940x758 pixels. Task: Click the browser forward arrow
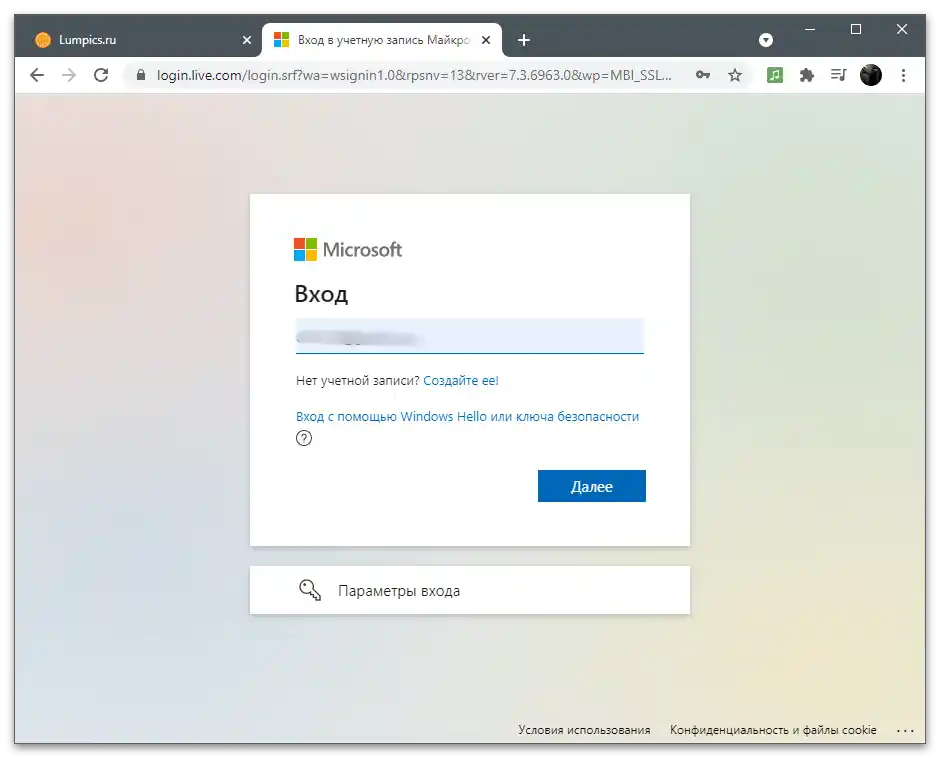[69, 75]
